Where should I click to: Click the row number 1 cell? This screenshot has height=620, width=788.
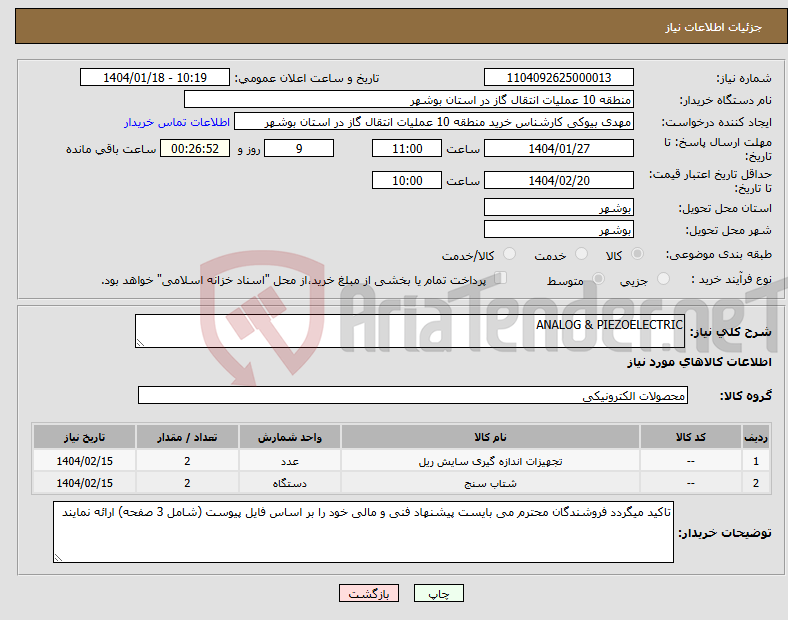756,461
